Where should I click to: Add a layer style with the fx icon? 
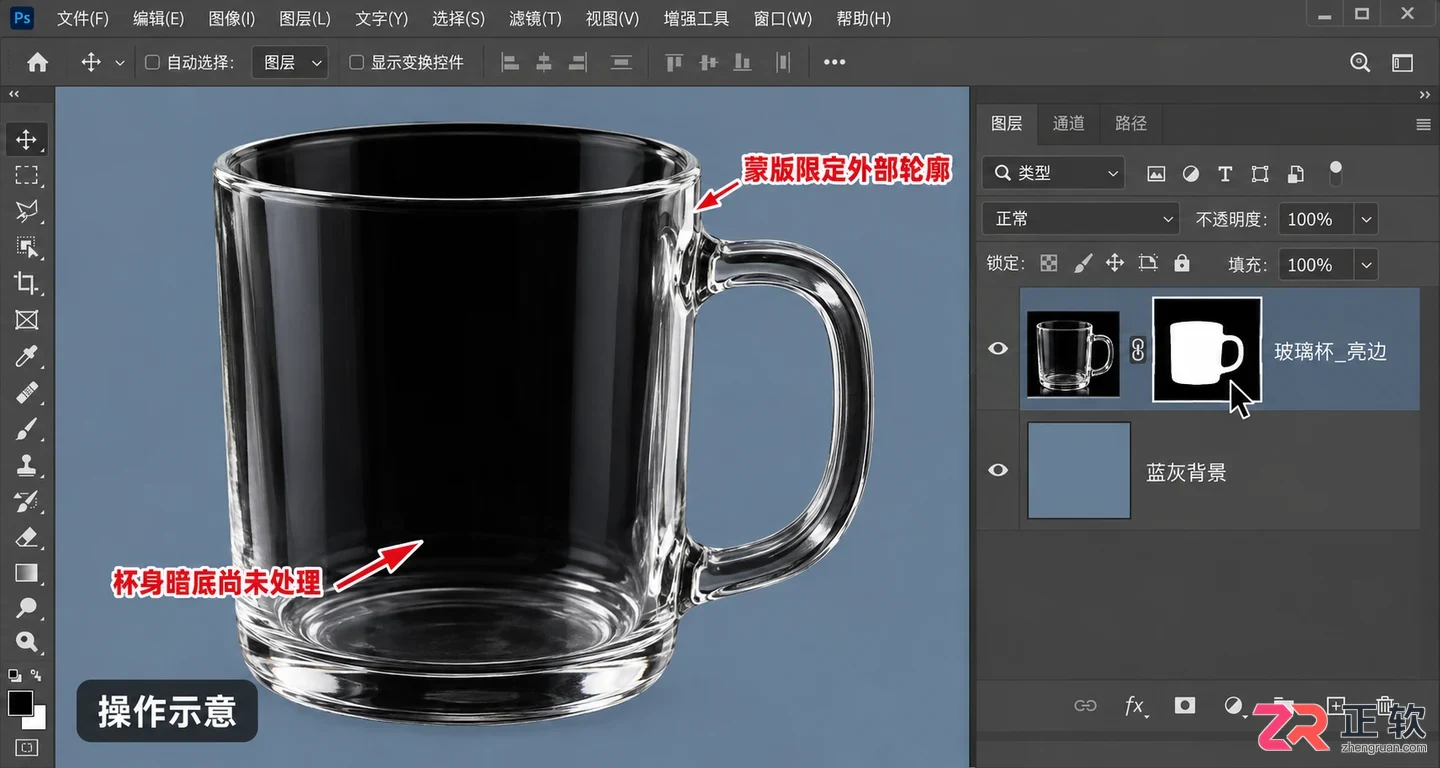[1135, 706]
